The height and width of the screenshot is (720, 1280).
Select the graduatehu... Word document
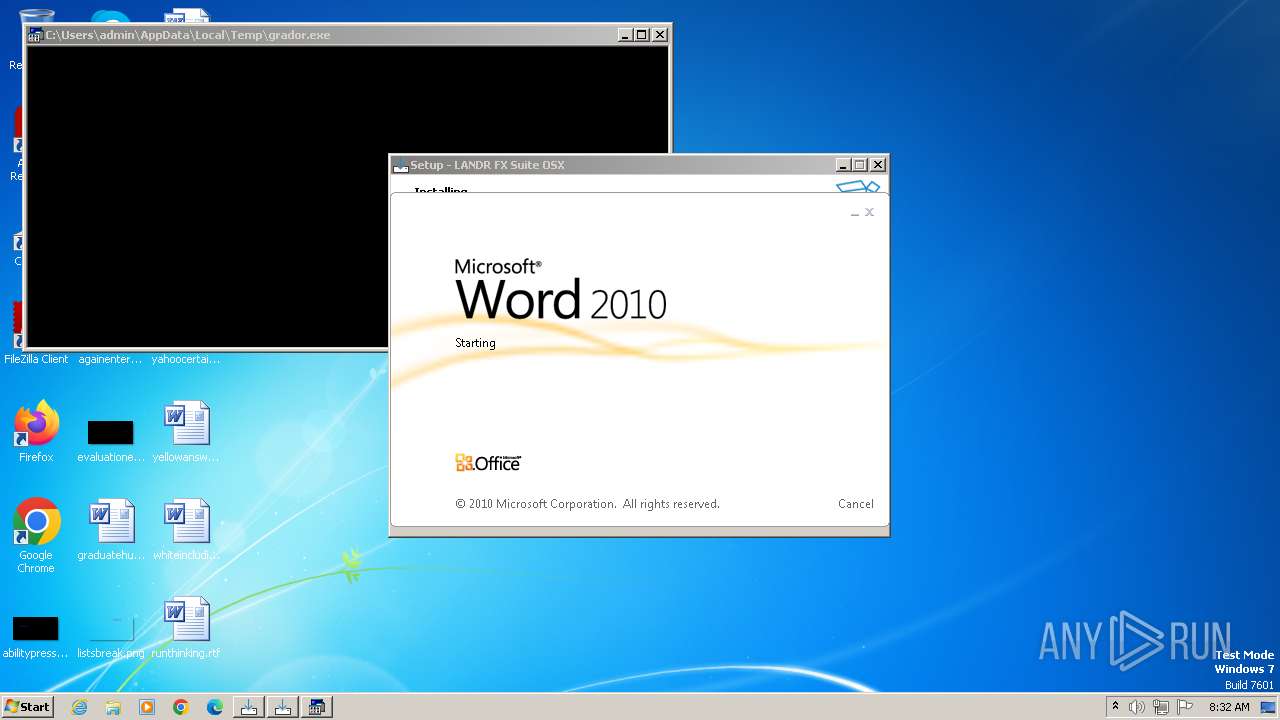coord(110,530)
